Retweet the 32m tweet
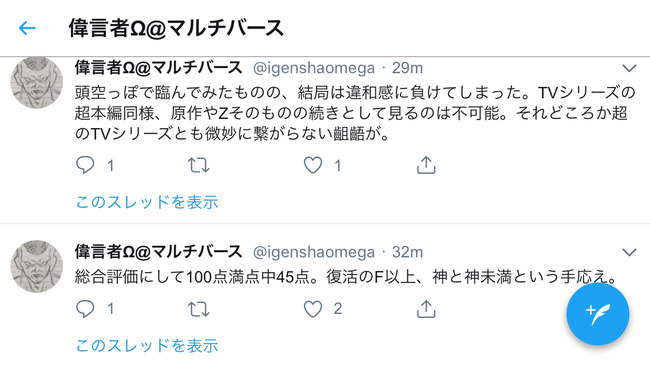Screen dimensions: 650x366 198,309
